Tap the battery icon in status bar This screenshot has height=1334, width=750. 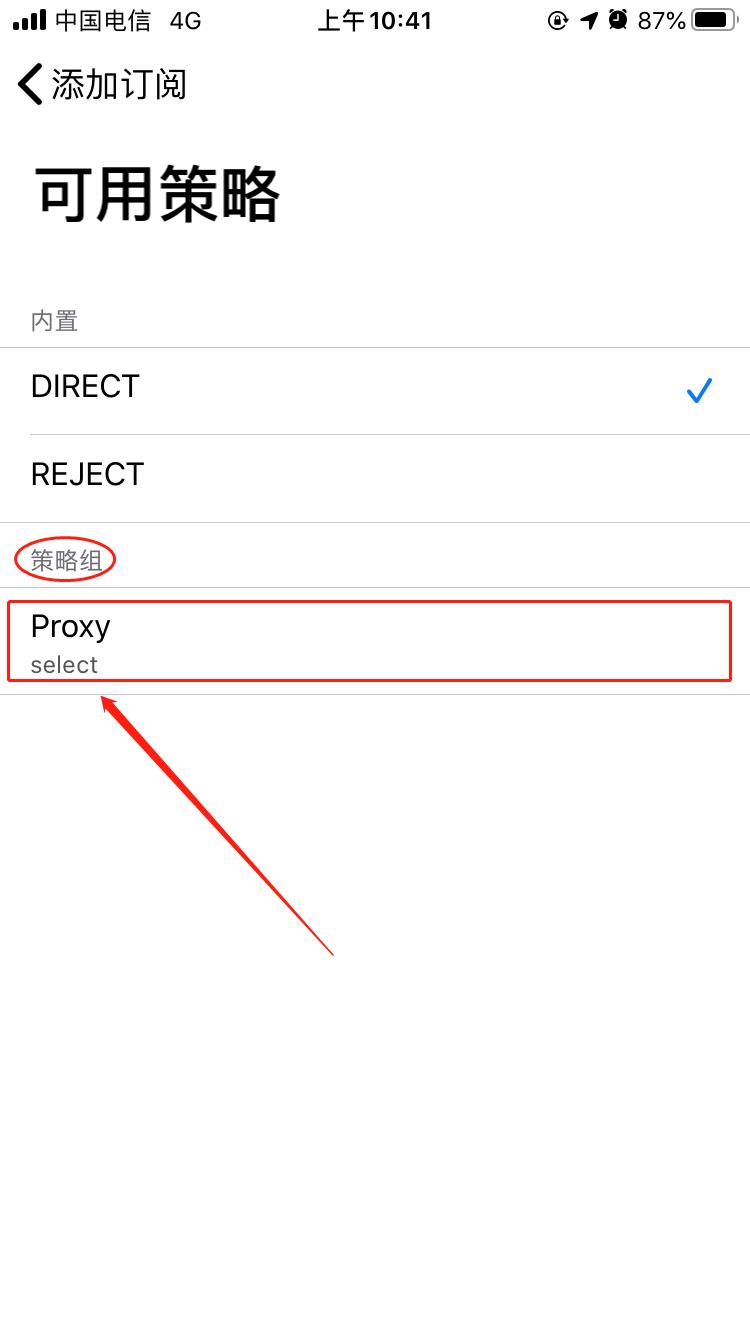pos(714,20)
